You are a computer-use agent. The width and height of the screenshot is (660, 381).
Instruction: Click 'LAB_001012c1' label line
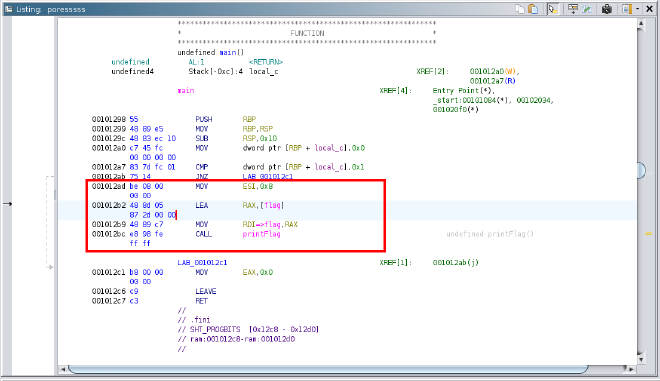[202, 263]
